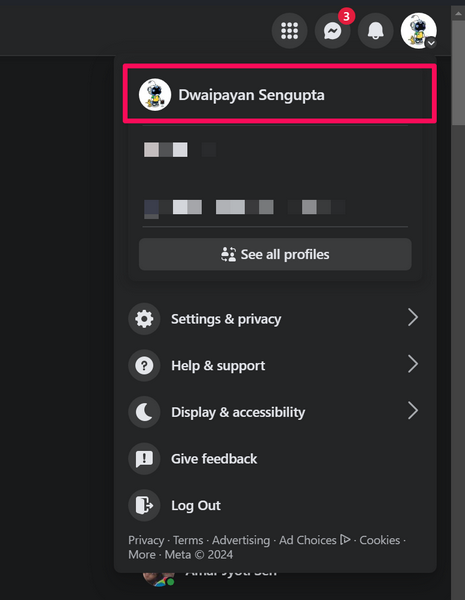The height and width of the screenshot is (600, 465).
Task: Open the Ad Choices footer link
Action: [x=314, y=540]
